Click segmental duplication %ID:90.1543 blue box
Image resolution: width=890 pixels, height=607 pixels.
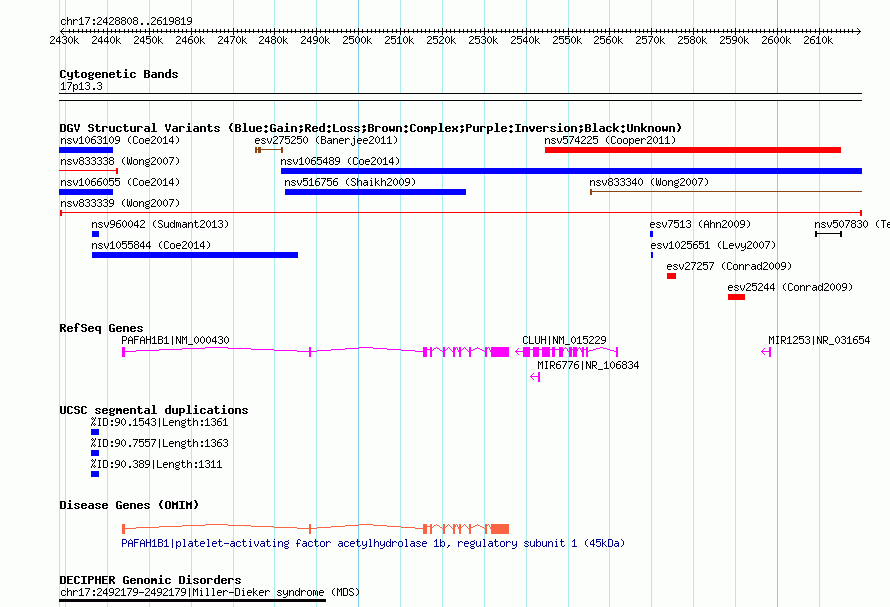[95, 432]
